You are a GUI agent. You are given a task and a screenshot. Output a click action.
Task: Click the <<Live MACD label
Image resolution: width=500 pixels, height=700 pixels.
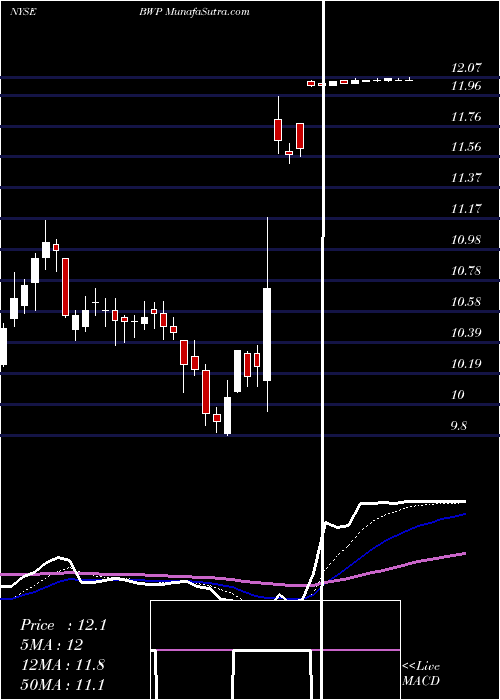tap(421, 674)
